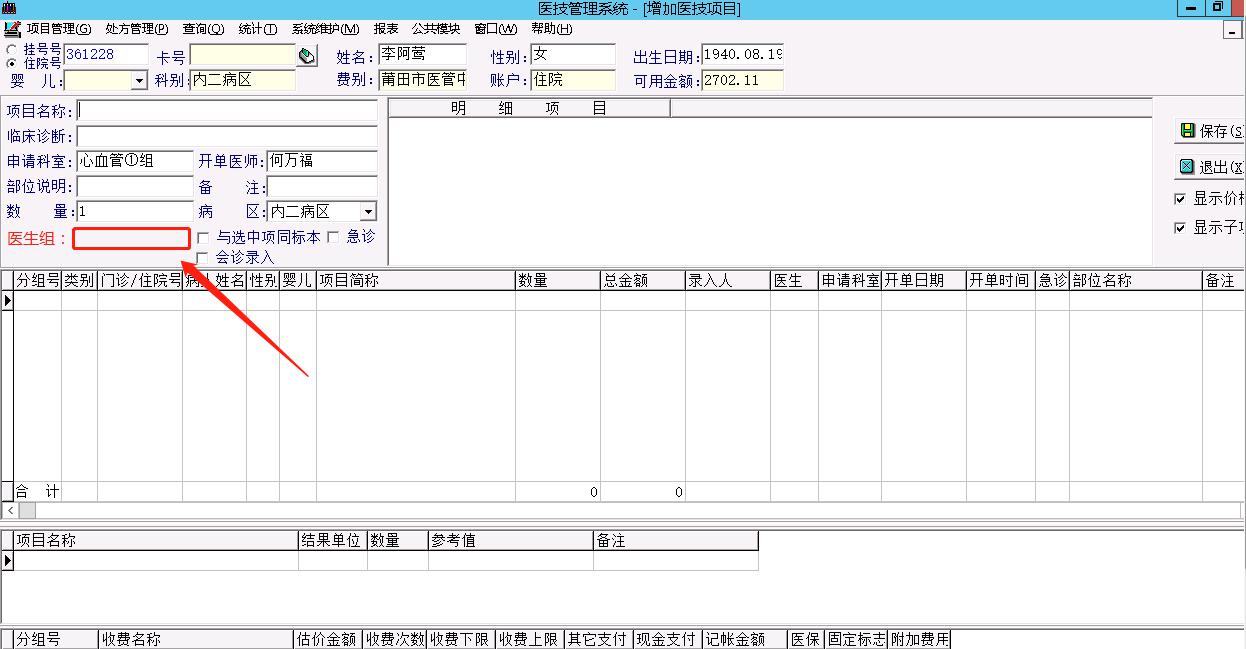Click the 项目简称 column header
This screenshot has height=649, width=1246.
click(x=416, y=281)
